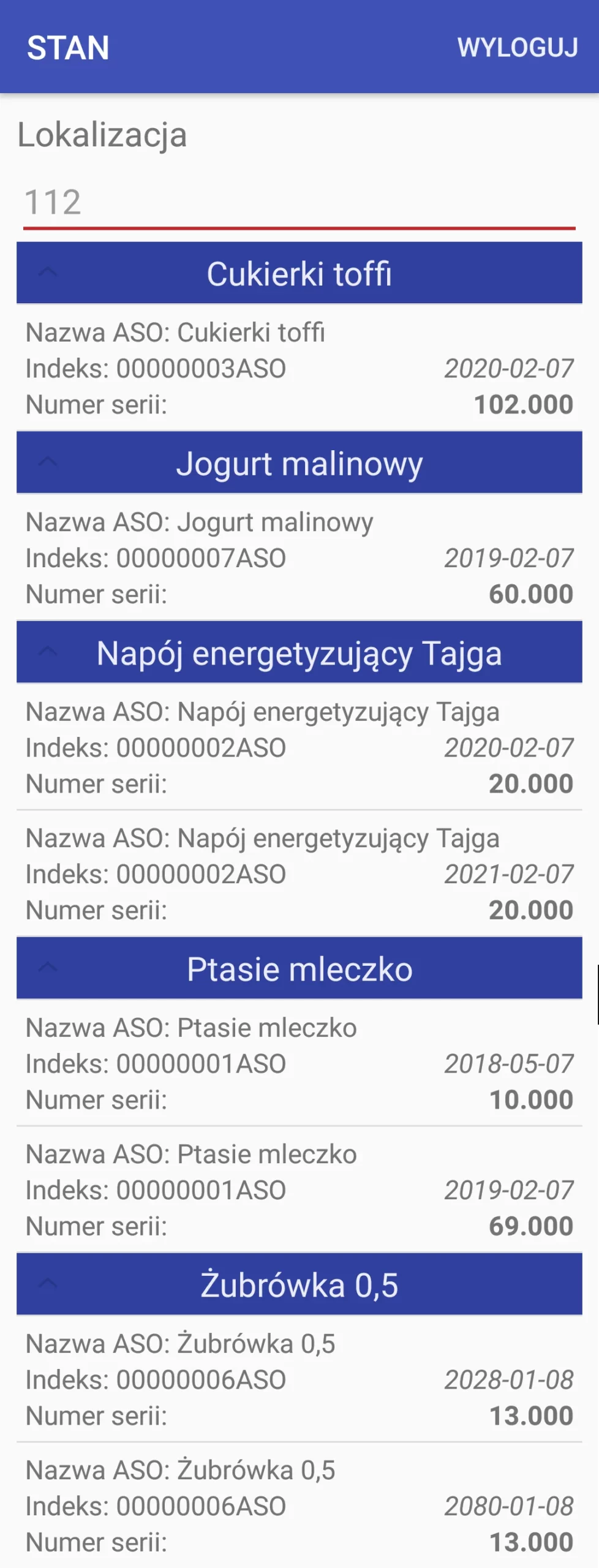Select the Żubrówka 0,5 entry dated 2028-01-08
This screenshot has width=599, height=1568.
click(x=299, y=1379)
